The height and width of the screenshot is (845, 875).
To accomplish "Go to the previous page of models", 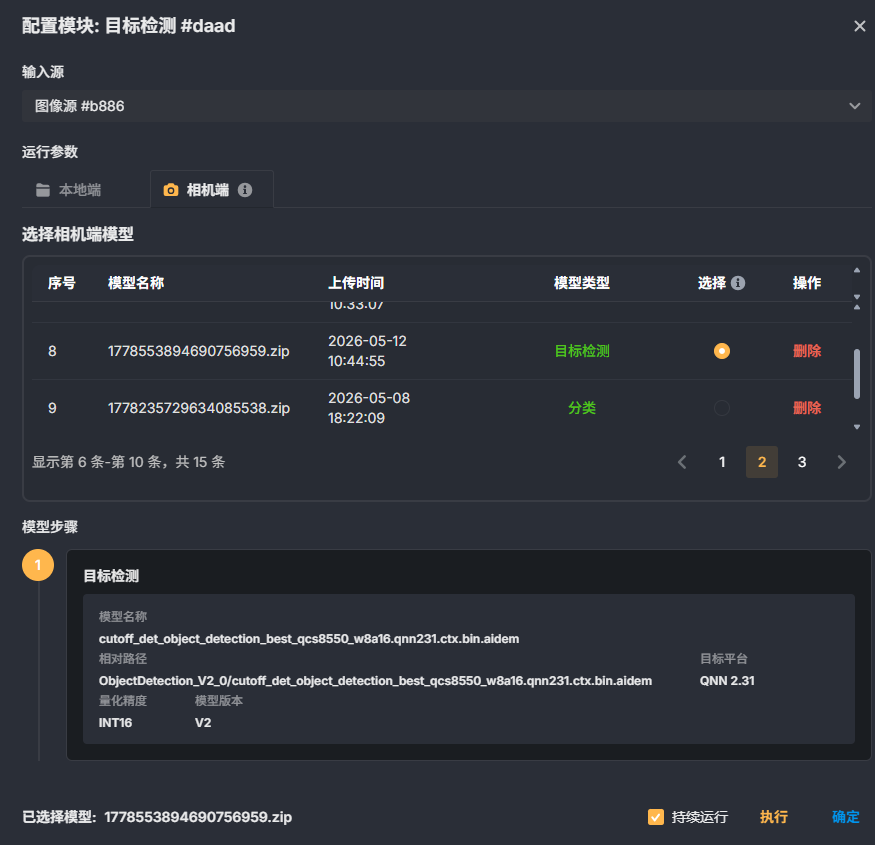I will 682,462.
